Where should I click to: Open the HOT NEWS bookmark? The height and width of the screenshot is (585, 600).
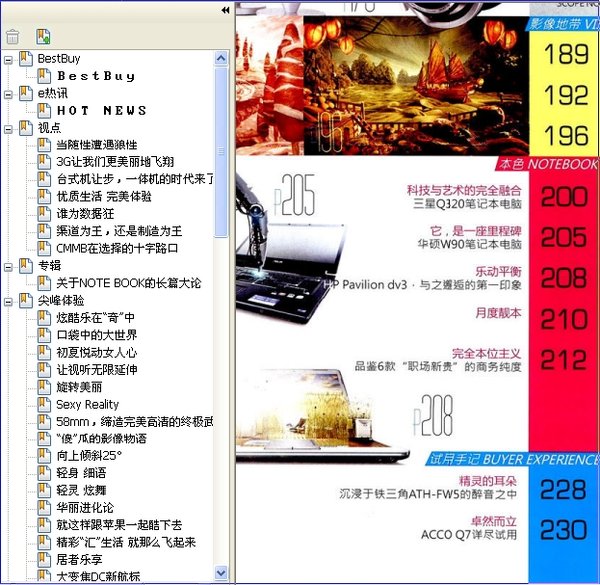[101, 111]
